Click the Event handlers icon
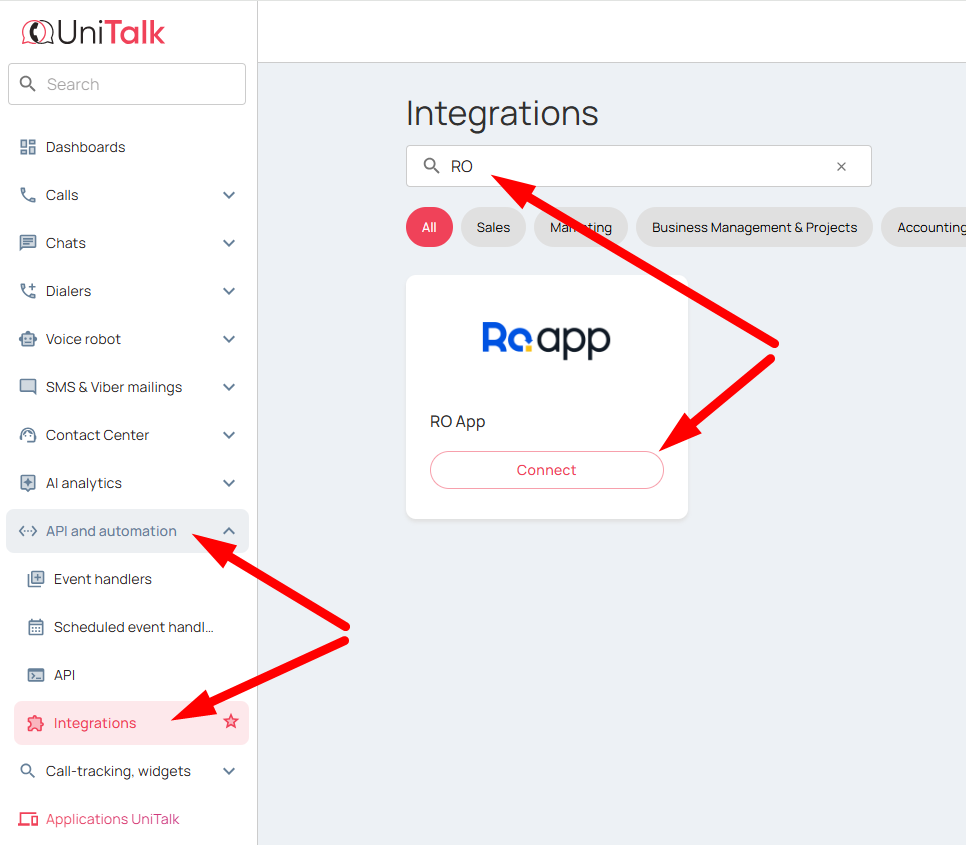This screenshot has height=845, width=966. [36, 579]
